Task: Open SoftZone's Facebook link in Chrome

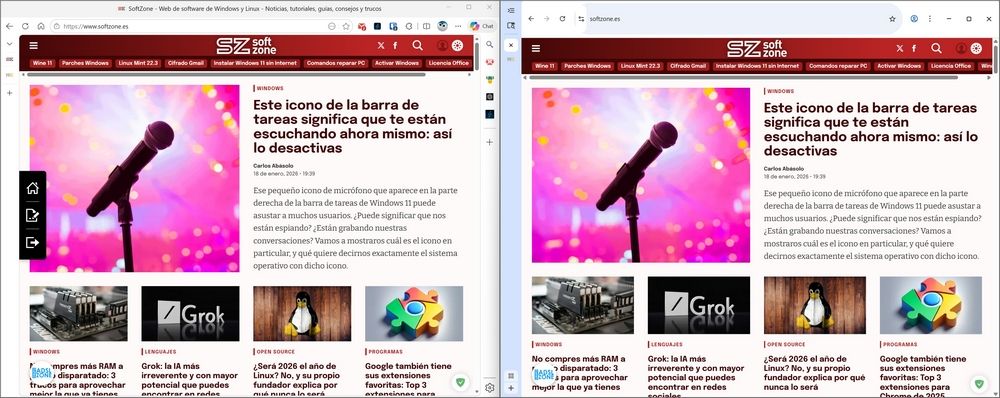Action: pyautogui.click(x=914, y=48)
